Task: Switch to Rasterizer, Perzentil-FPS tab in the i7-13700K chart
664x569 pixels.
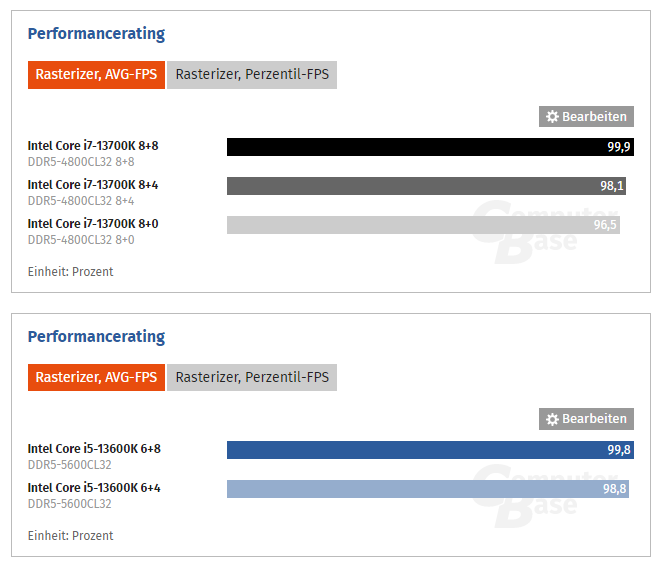Action: (252, 75)
